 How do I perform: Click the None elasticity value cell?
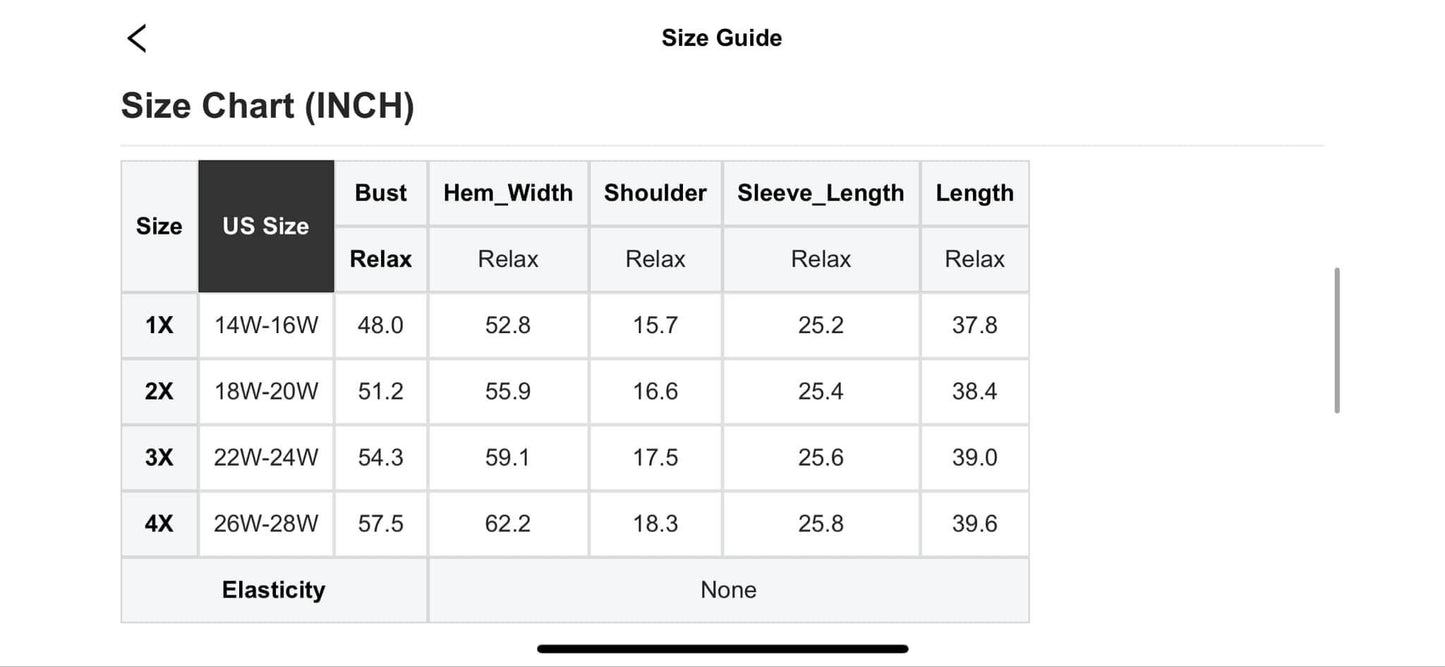(729, 590)
